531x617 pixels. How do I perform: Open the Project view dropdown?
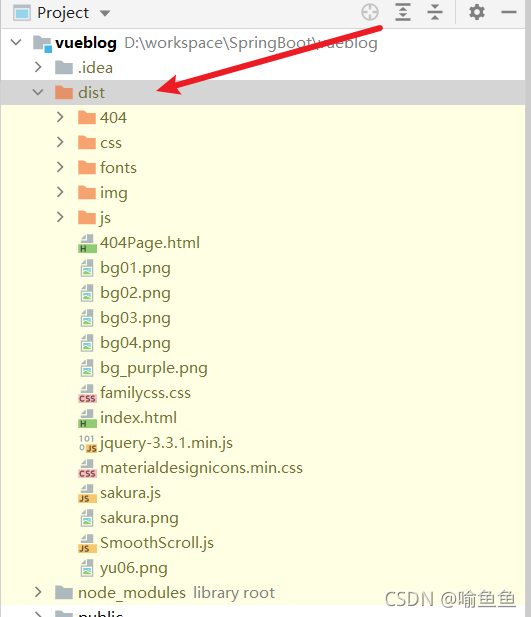(105, 13)
